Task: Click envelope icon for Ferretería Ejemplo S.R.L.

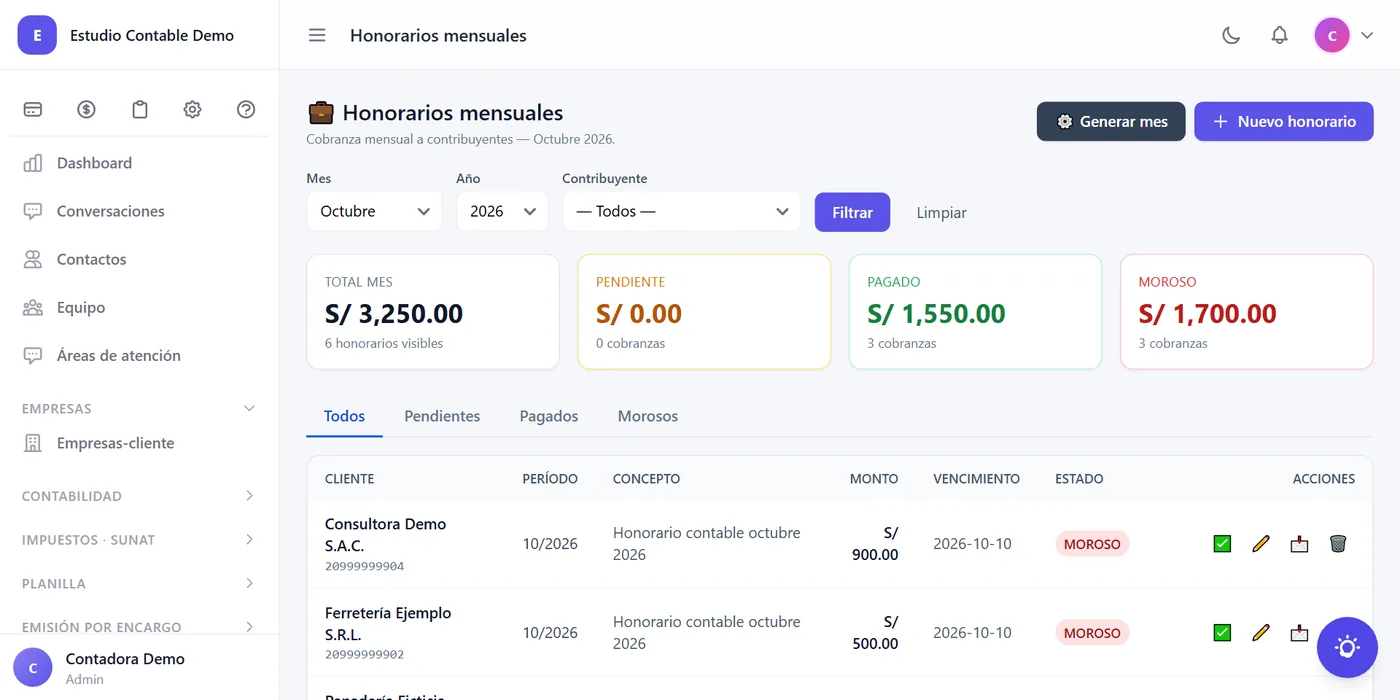Action: 1299,633
